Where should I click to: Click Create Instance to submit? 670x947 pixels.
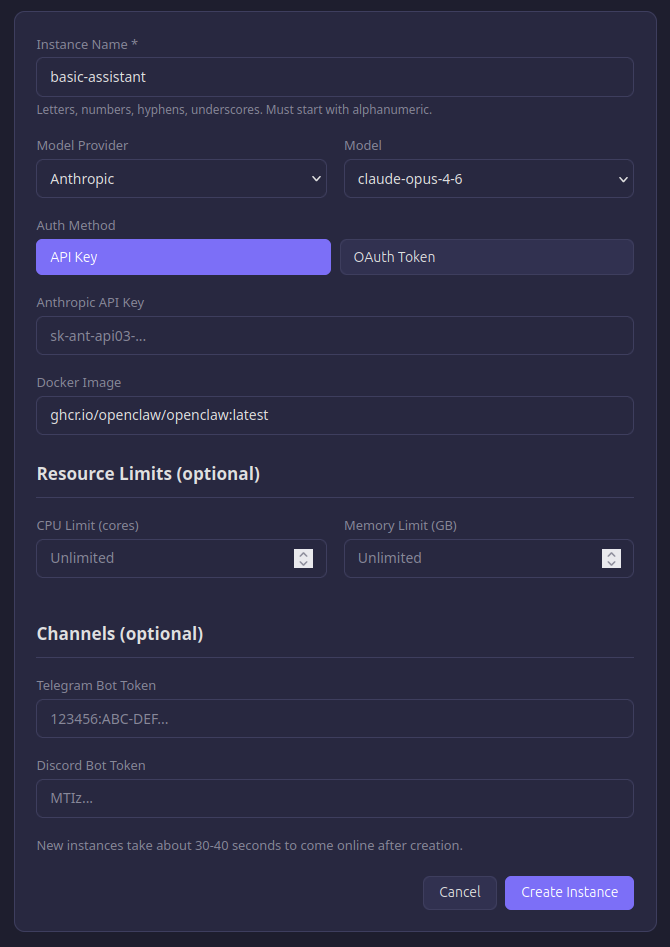pyautogui.click(x=569, y=892)
